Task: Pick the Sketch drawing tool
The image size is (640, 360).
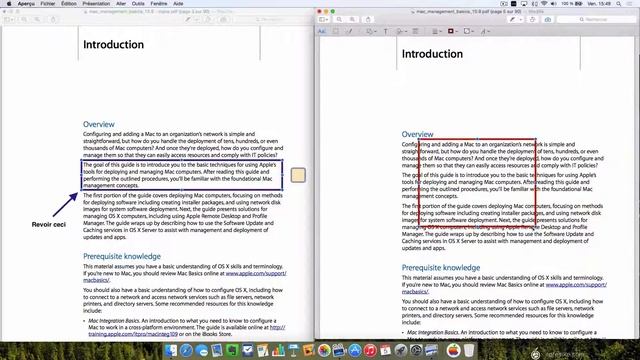Action: click(x=350, y=31)
